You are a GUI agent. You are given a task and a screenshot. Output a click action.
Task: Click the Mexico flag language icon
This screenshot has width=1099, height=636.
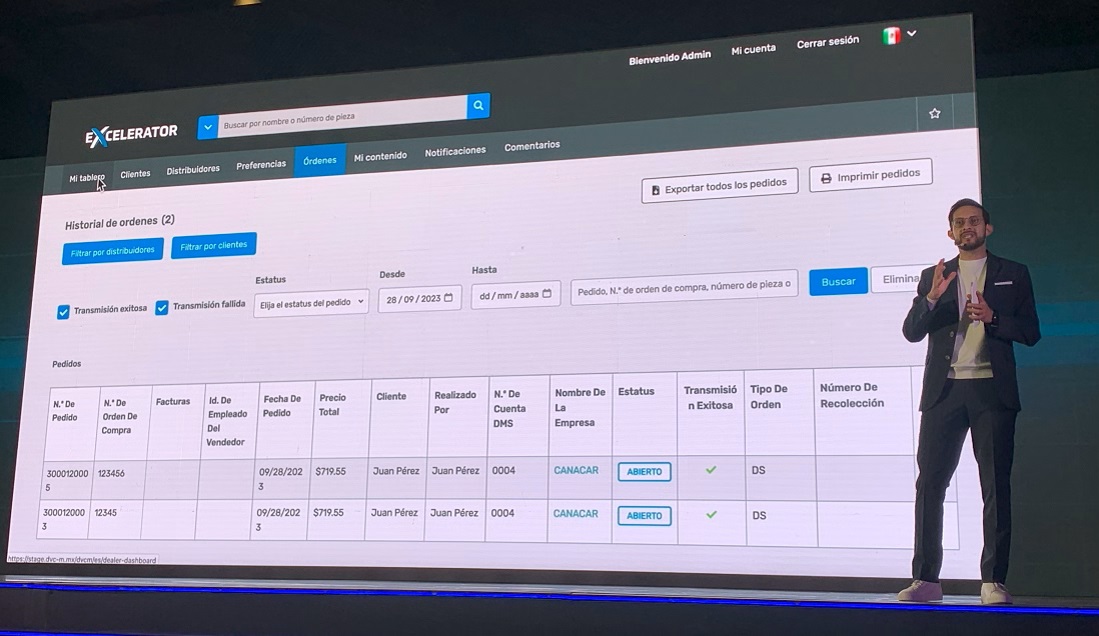pyautogui.click(x=891, y=36)
